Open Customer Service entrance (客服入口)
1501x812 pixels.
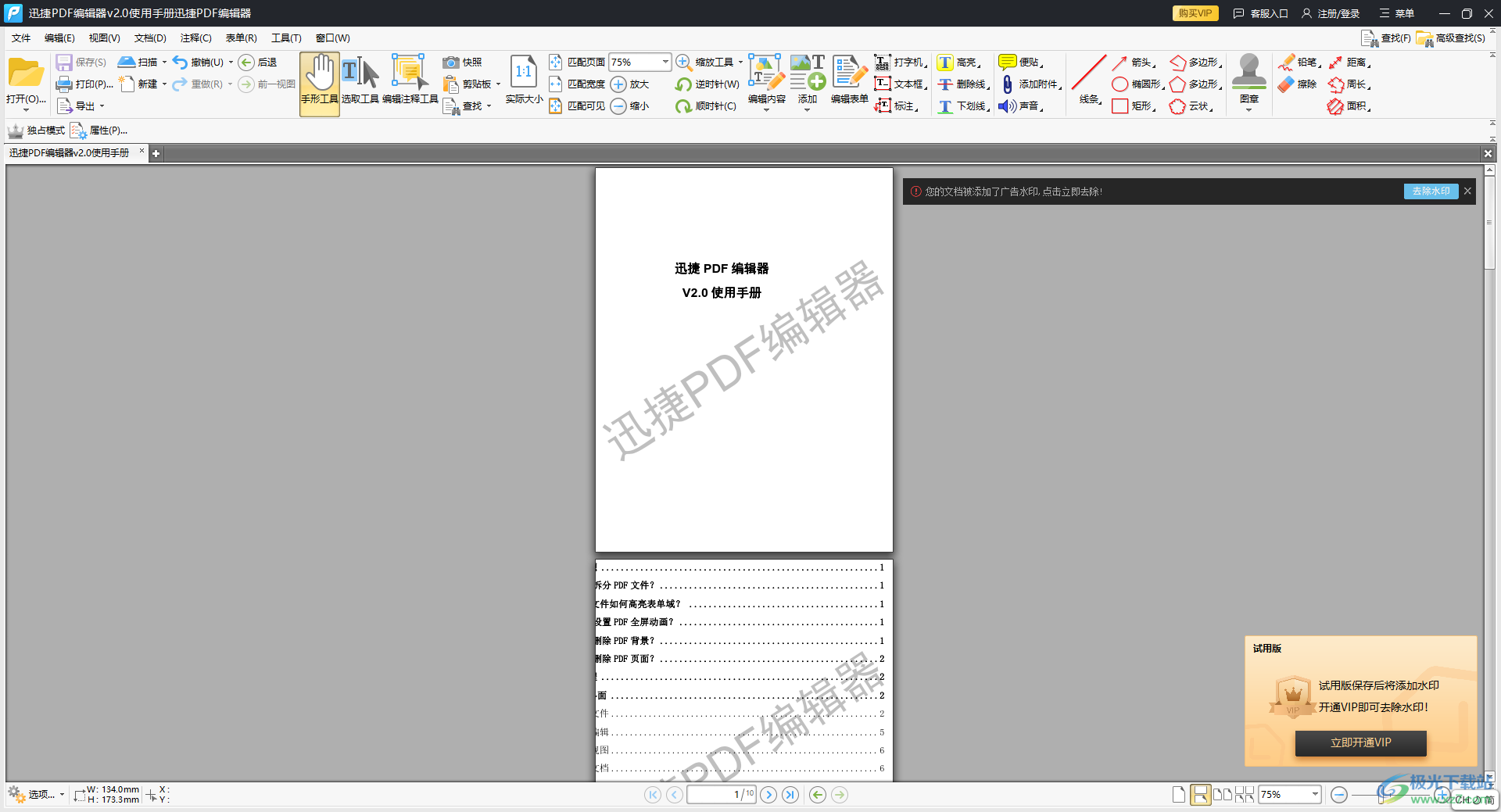pyautogui.click(x=1260, y=13)
